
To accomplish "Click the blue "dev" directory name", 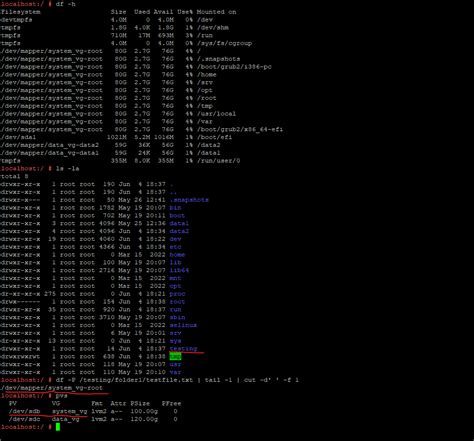I will point(175,239).
